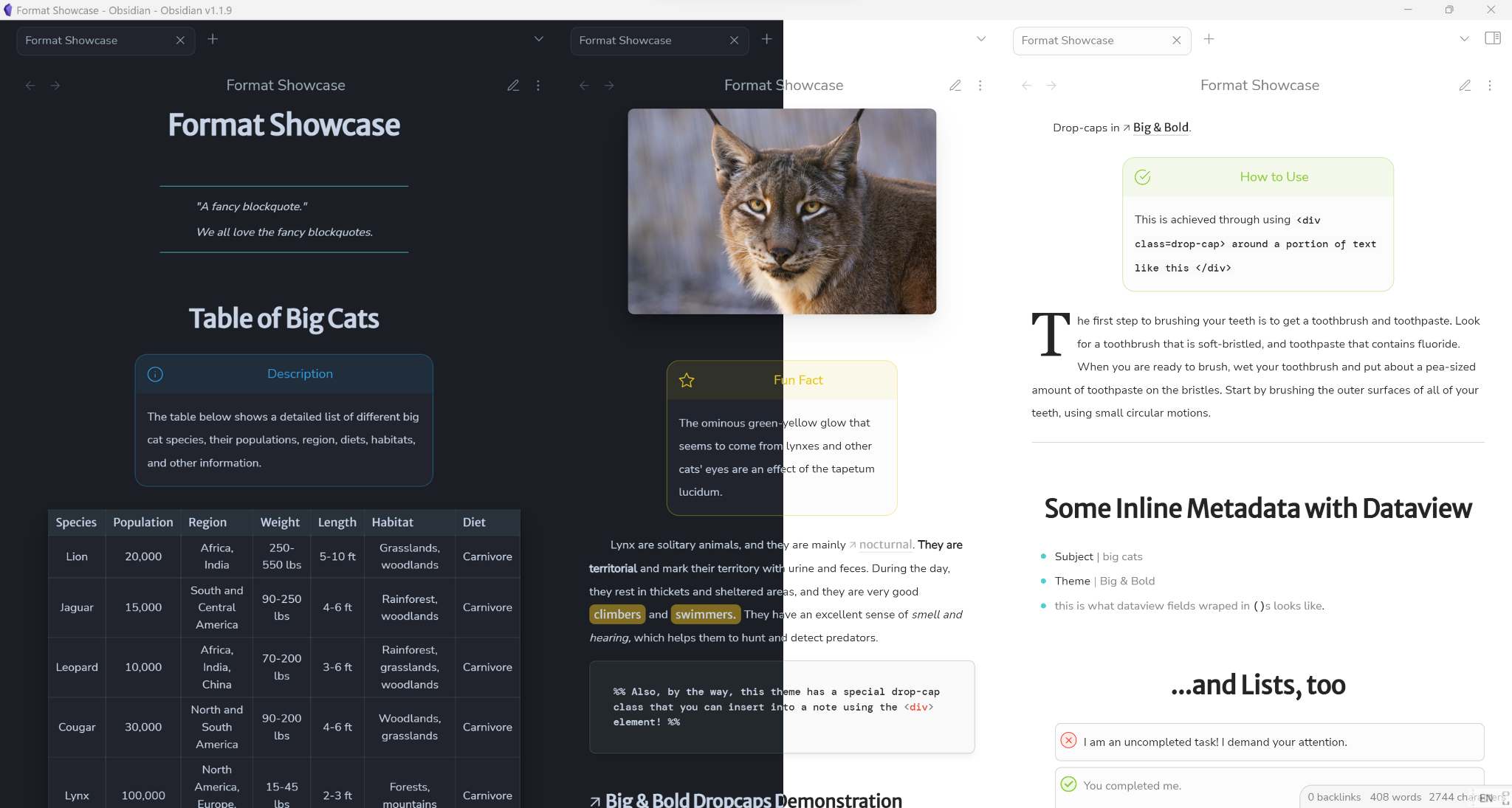Check the uncompleted task checkbox

pyautogui.click(x=1068, y=740)
